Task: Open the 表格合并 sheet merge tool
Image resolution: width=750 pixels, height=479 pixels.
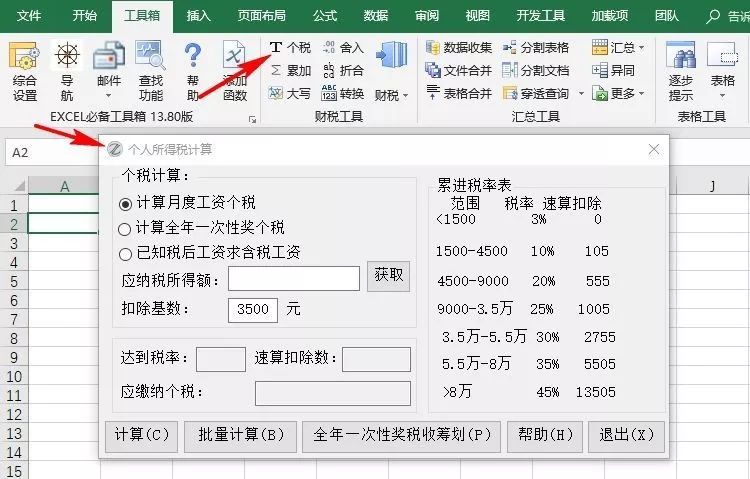Action: click(x=459, y=93)
